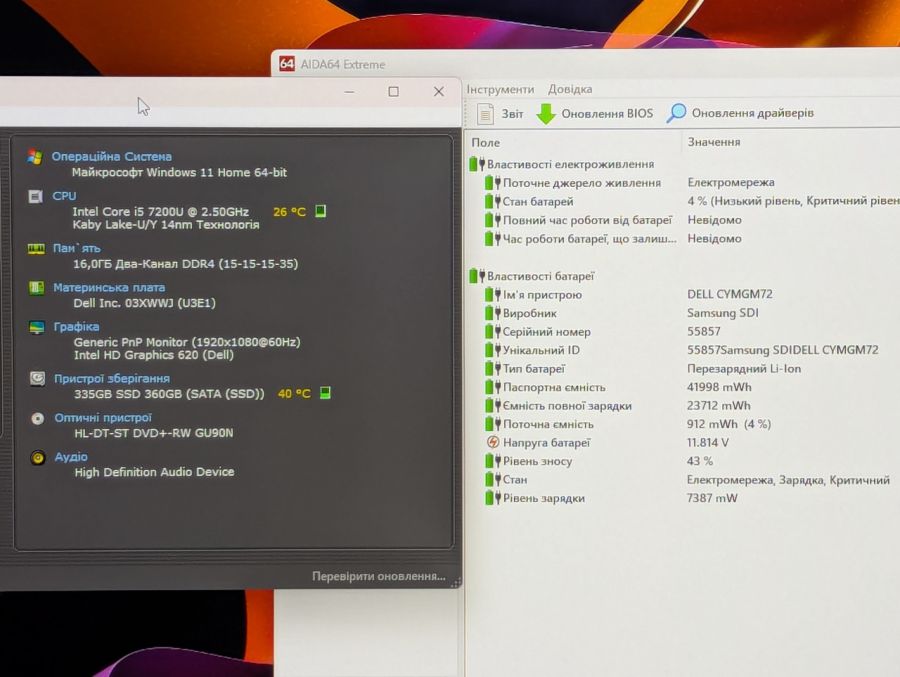Screen dimensions: 900x677
Task: Click the value 11.814 V
Action: [708, 442]
